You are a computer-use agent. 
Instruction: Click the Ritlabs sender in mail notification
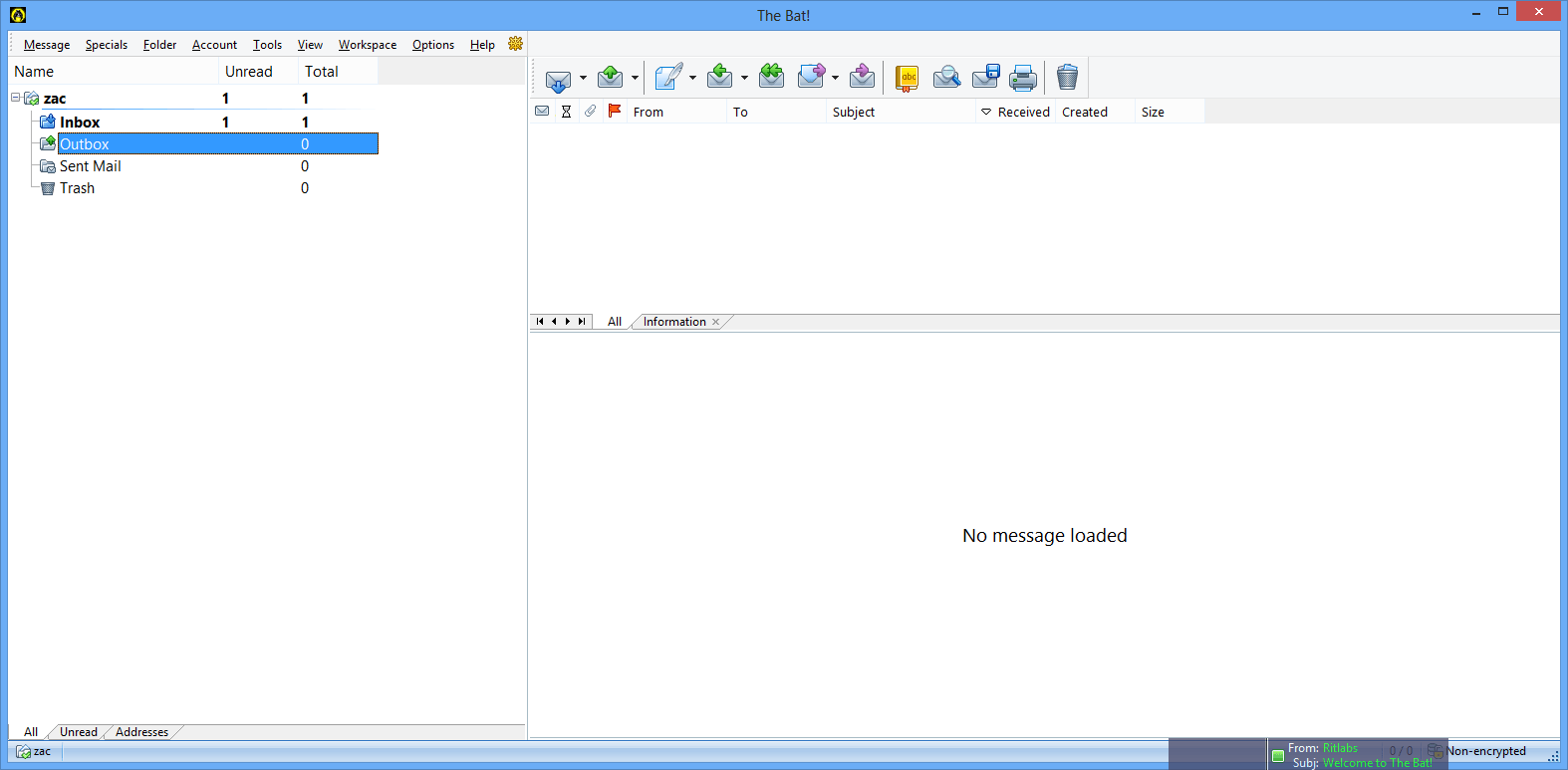coord(1340,748)
